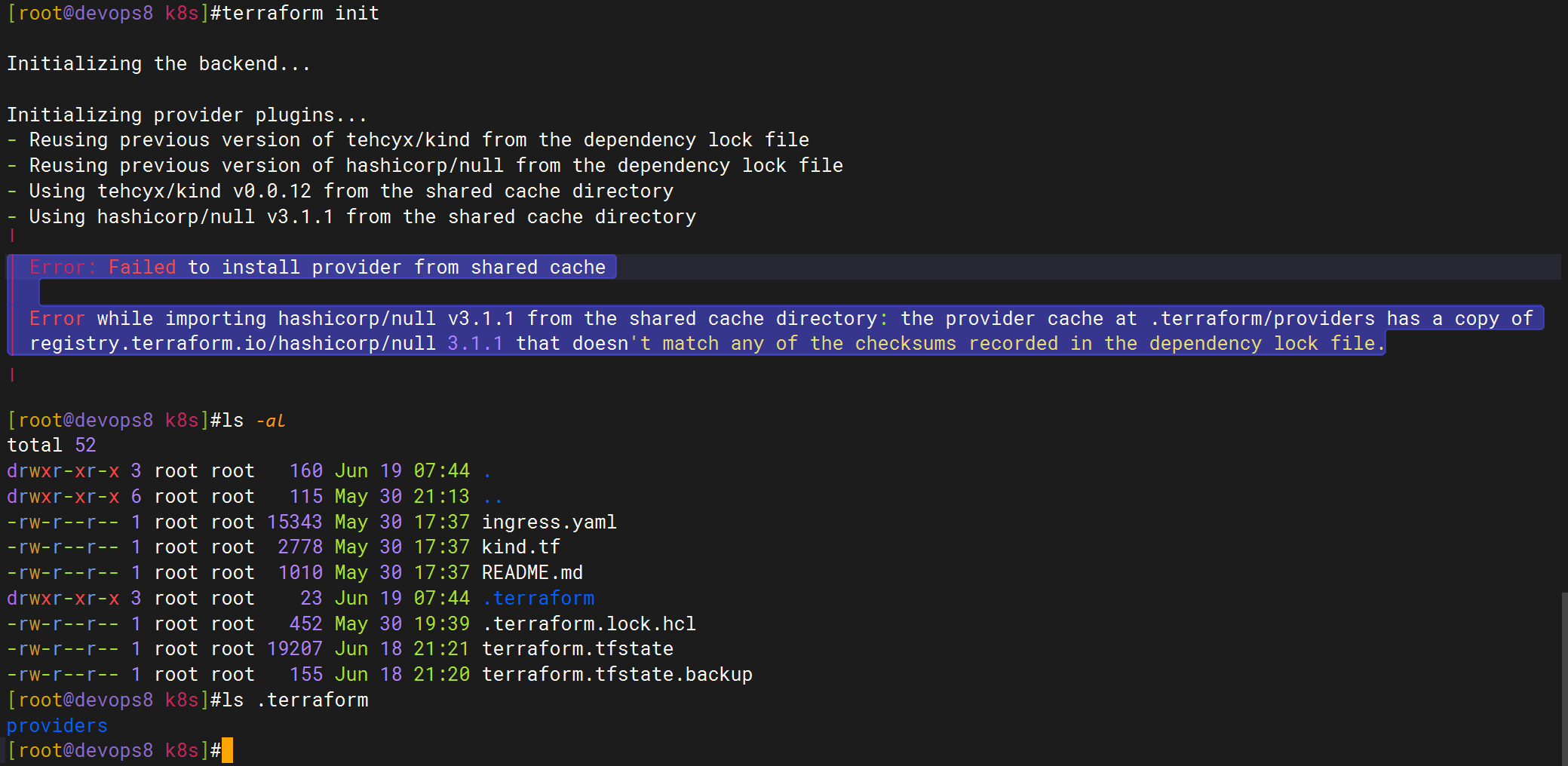Click the terraform.tfstate.backup filename

[x=617, y=674]
